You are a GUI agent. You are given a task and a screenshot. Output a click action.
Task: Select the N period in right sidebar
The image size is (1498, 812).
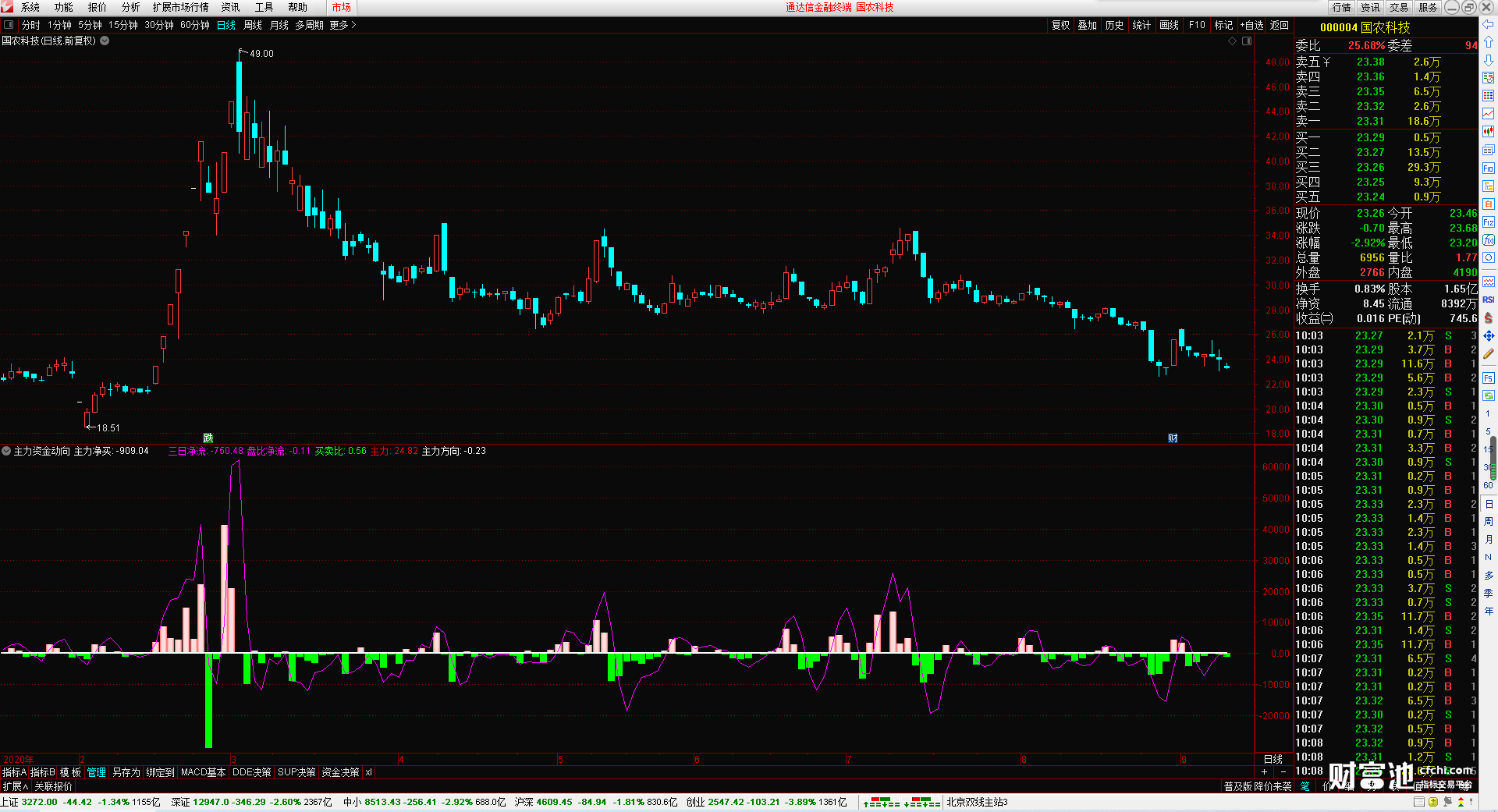tap(1488, 557)
